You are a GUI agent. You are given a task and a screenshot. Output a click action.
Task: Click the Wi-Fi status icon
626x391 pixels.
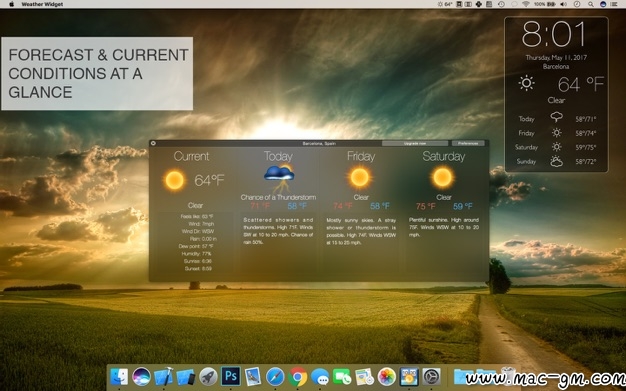click(x=525, y=4)
